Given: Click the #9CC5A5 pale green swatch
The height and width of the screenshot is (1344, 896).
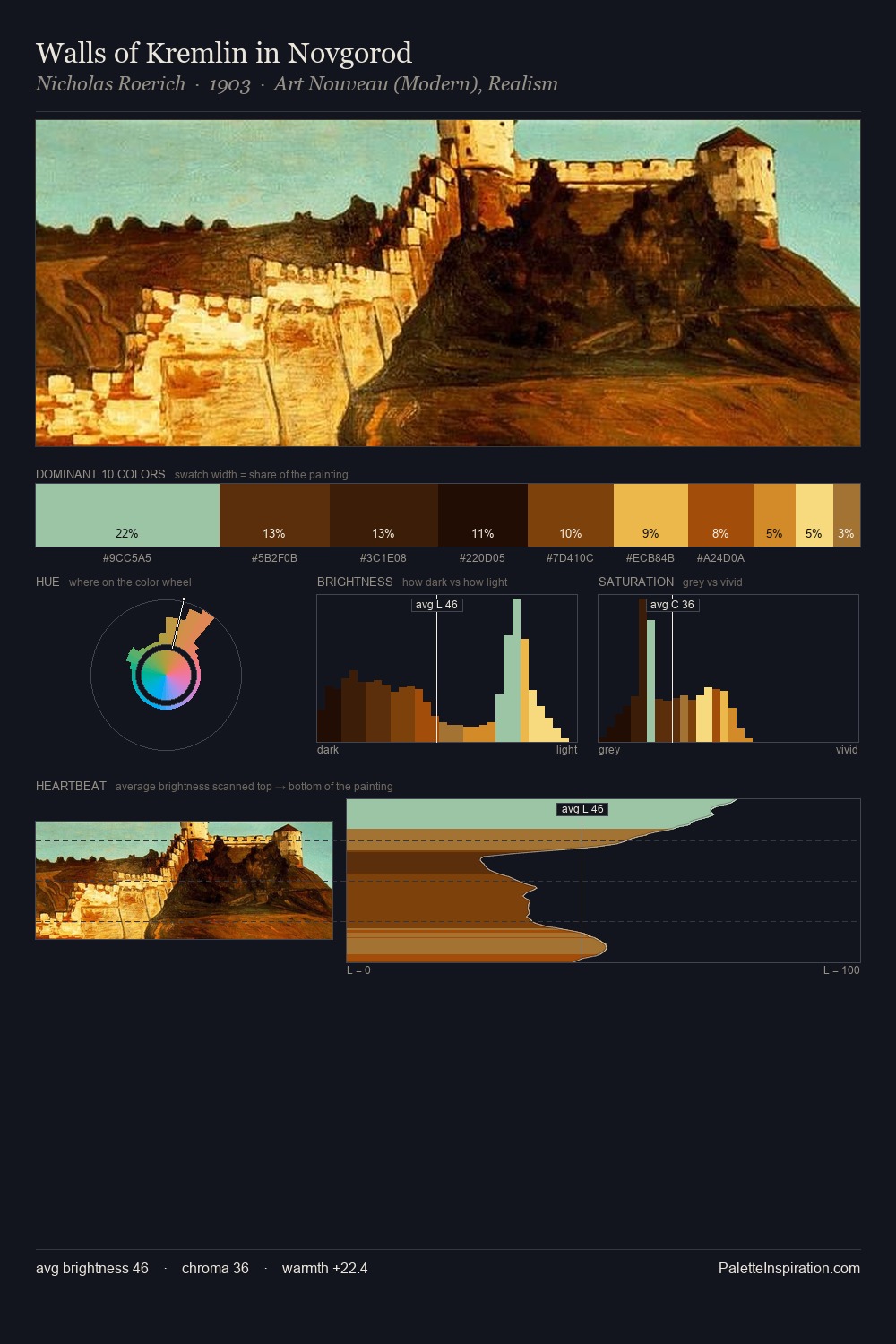Looking at the screenshot, I should coord(127,515).
